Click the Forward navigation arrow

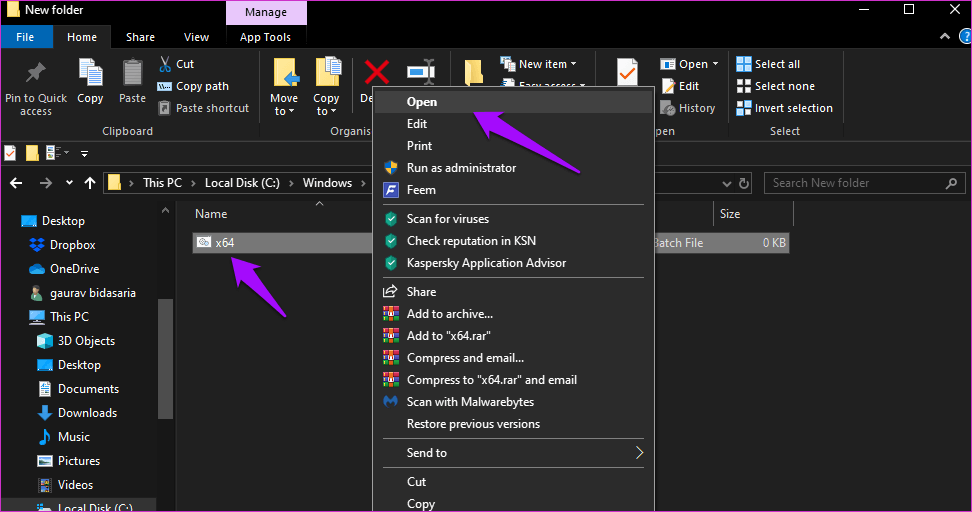point(46,183)
